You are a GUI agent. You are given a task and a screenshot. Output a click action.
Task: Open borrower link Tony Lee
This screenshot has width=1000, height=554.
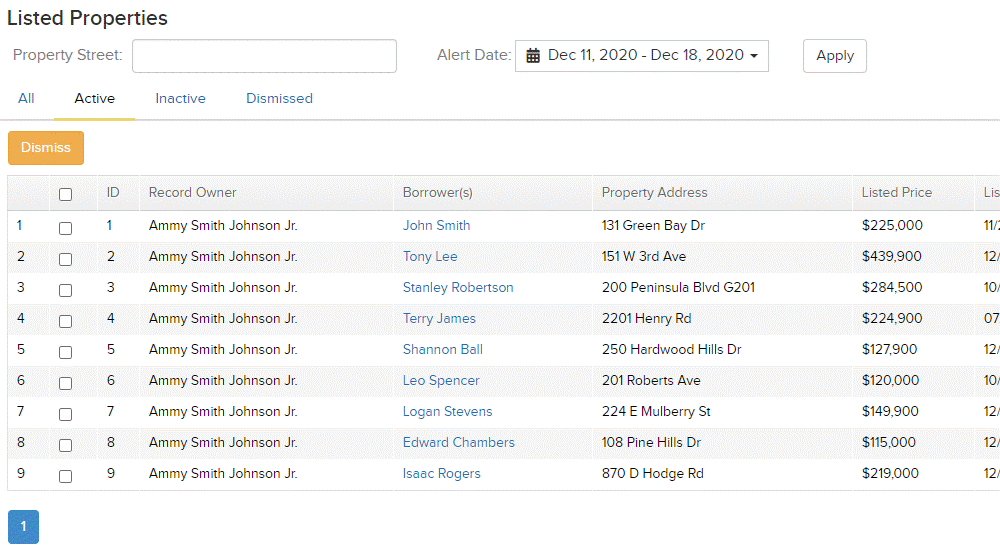(430, 256)
